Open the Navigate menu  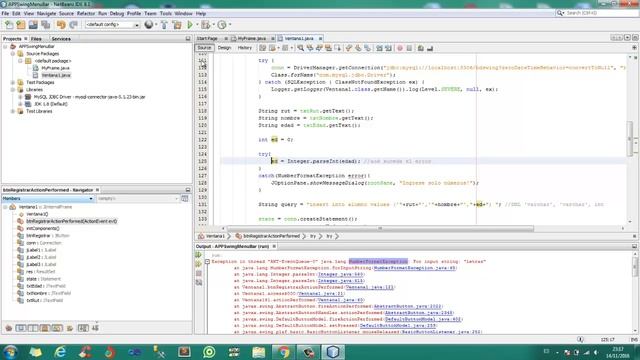(x=46, y=13)
